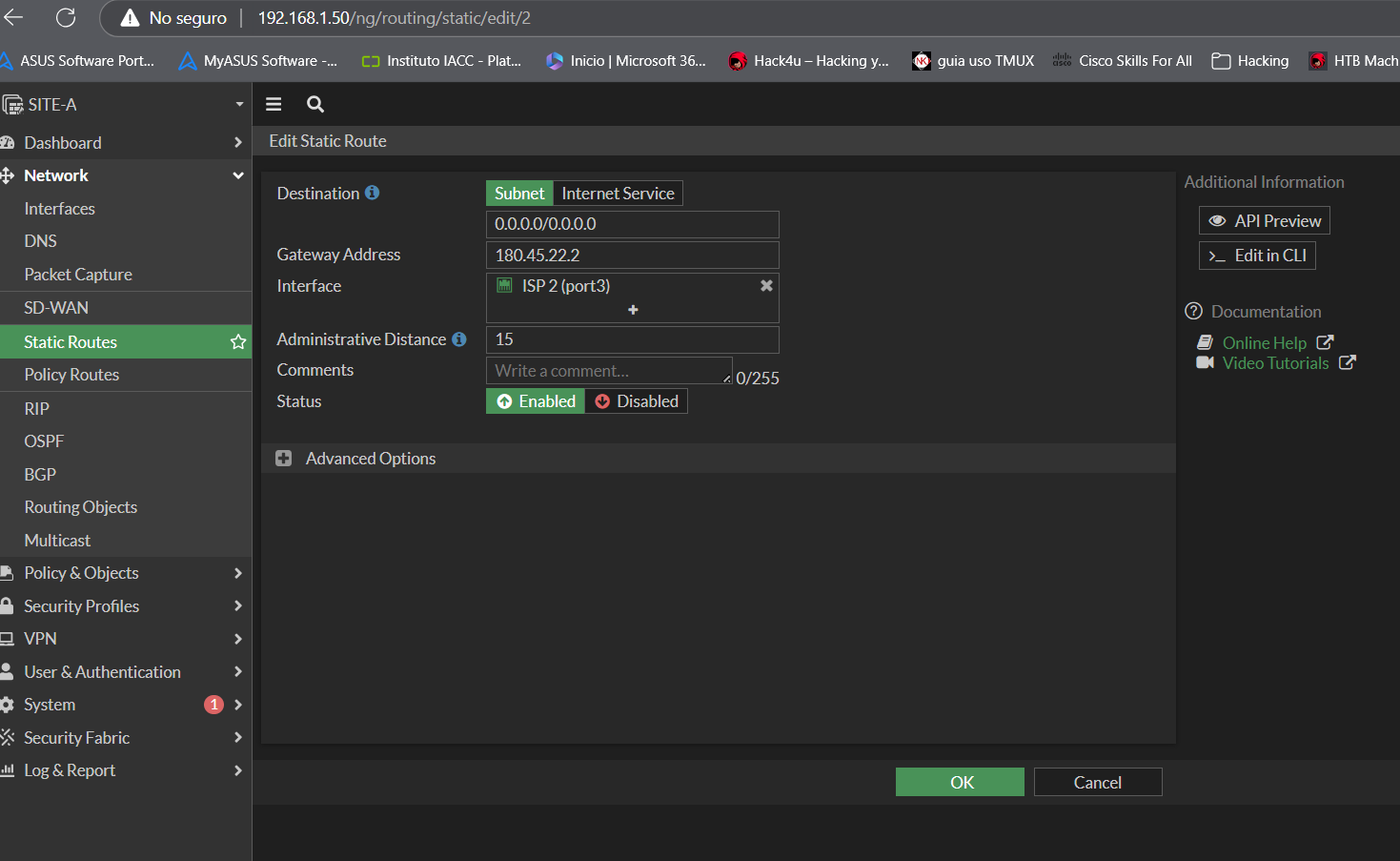Click the Gateway Address input field

(x=632, y=256)
